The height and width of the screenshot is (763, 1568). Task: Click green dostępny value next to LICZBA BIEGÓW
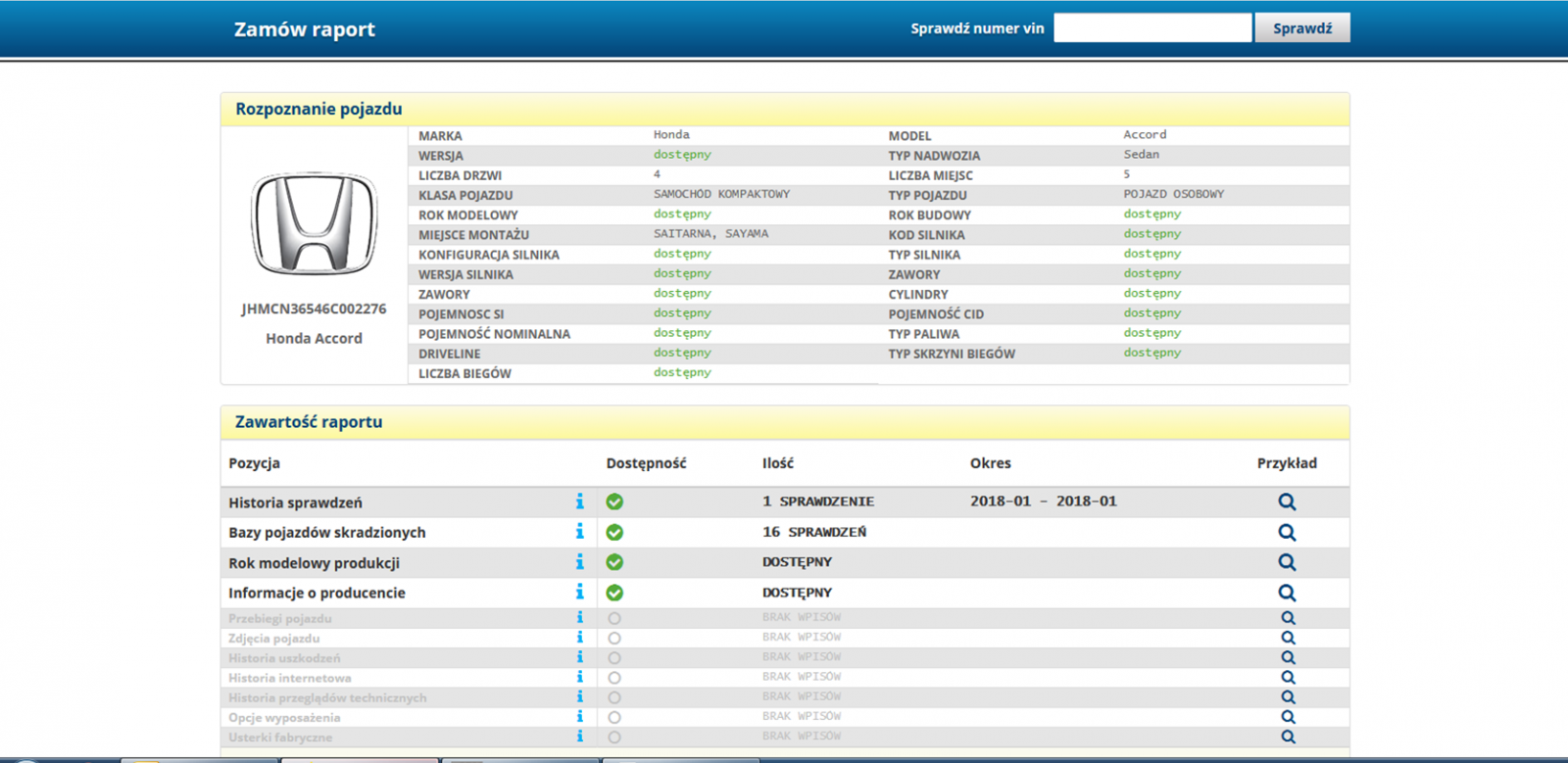tap(682, 373)
